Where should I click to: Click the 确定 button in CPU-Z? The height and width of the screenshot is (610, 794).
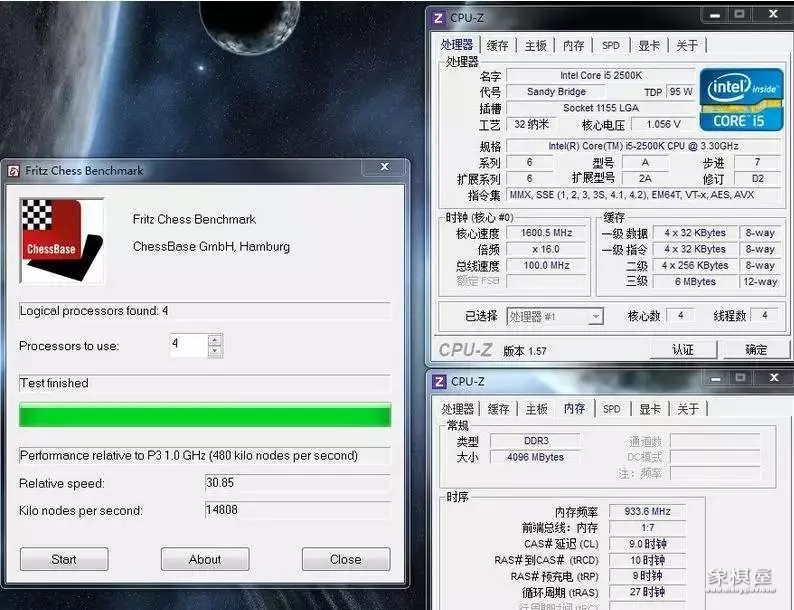[x=756, y=350]
